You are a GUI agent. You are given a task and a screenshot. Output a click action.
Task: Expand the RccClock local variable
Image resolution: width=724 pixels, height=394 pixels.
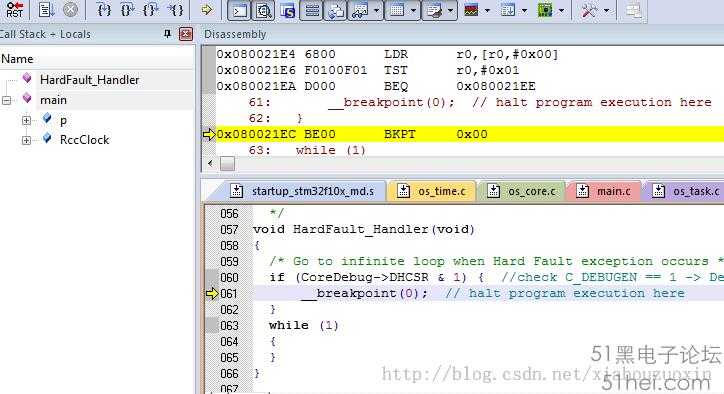[26, 140]
